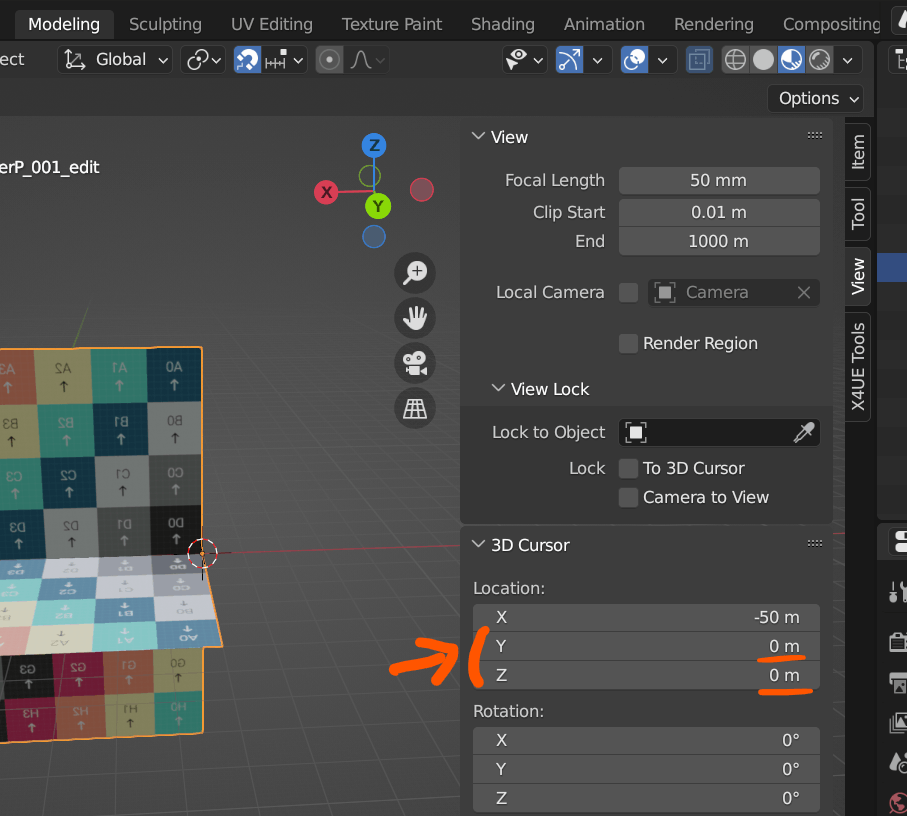Click the green Y axis gizmo ball
This screenshot has width=907, height=816.
[x=378, y=206]
